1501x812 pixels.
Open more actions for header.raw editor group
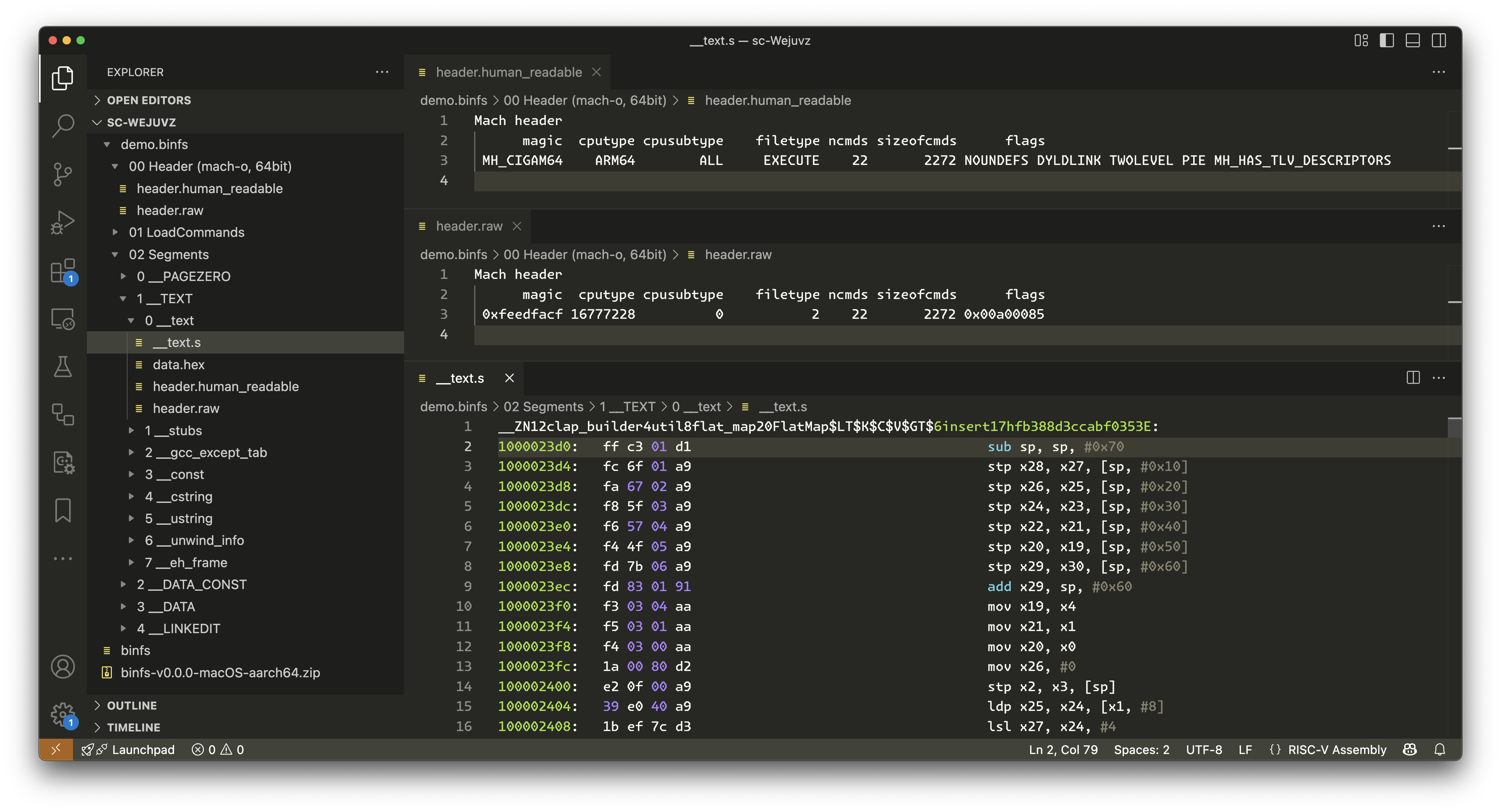point(1439,226)
